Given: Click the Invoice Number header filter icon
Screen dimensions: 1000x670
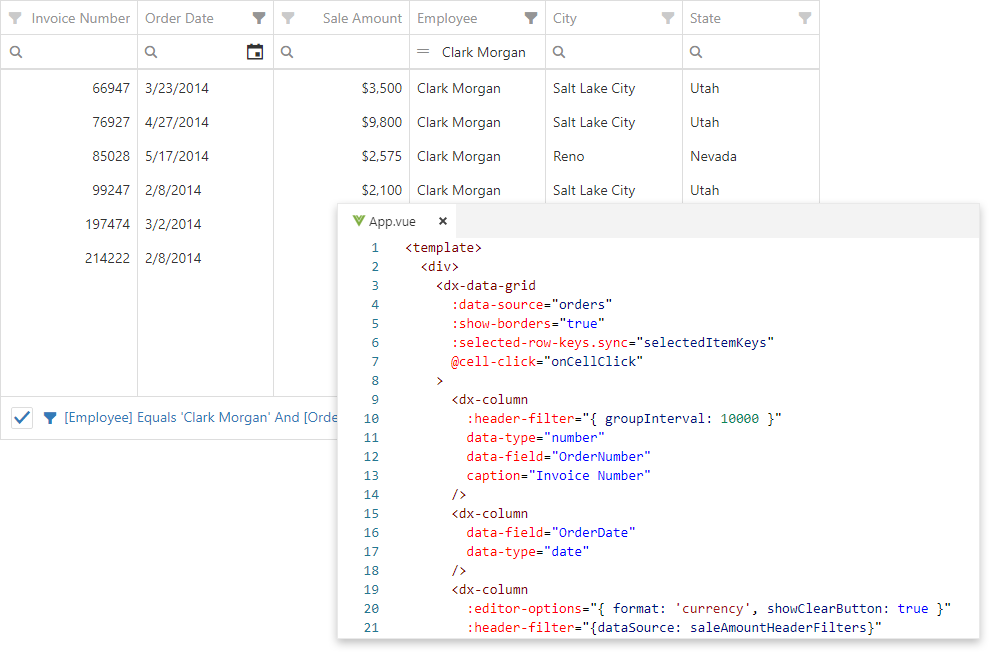Looking at the screenshot, I should [x=15, y=18].
